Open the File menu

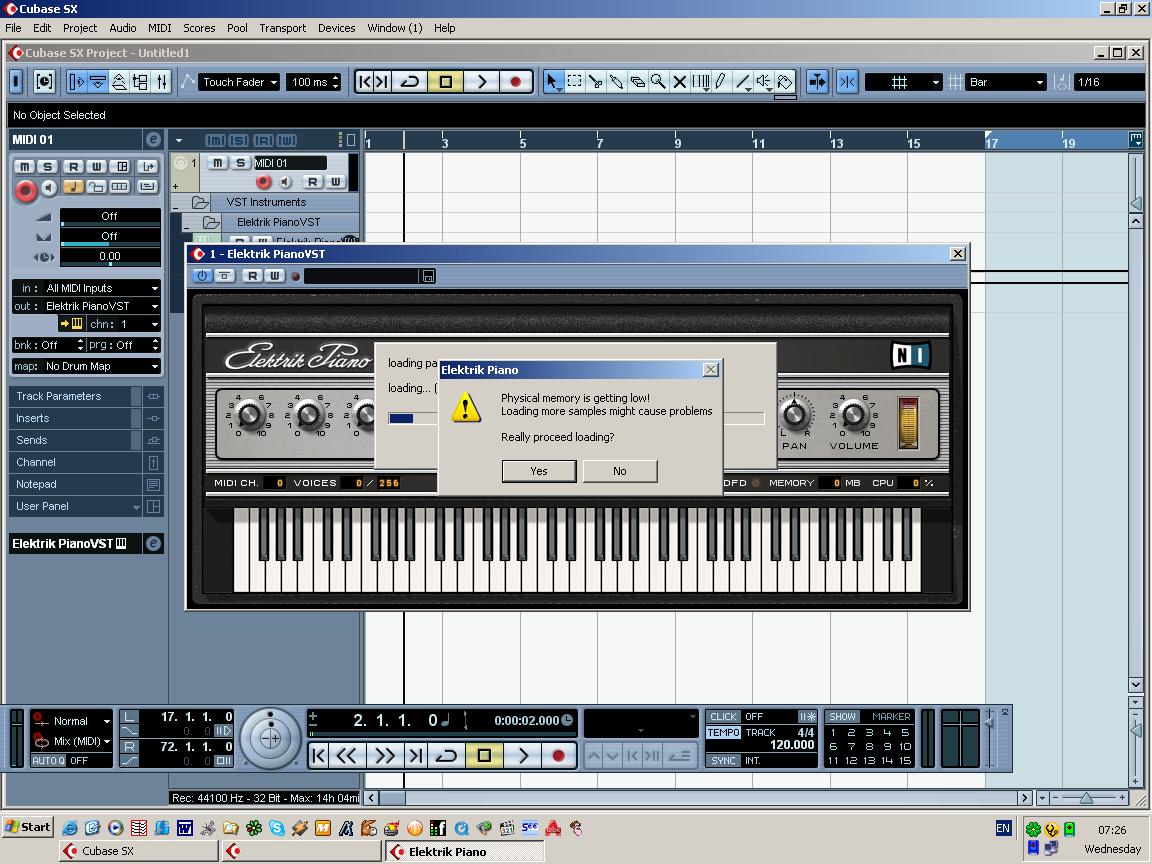click(x=13, y=28)
